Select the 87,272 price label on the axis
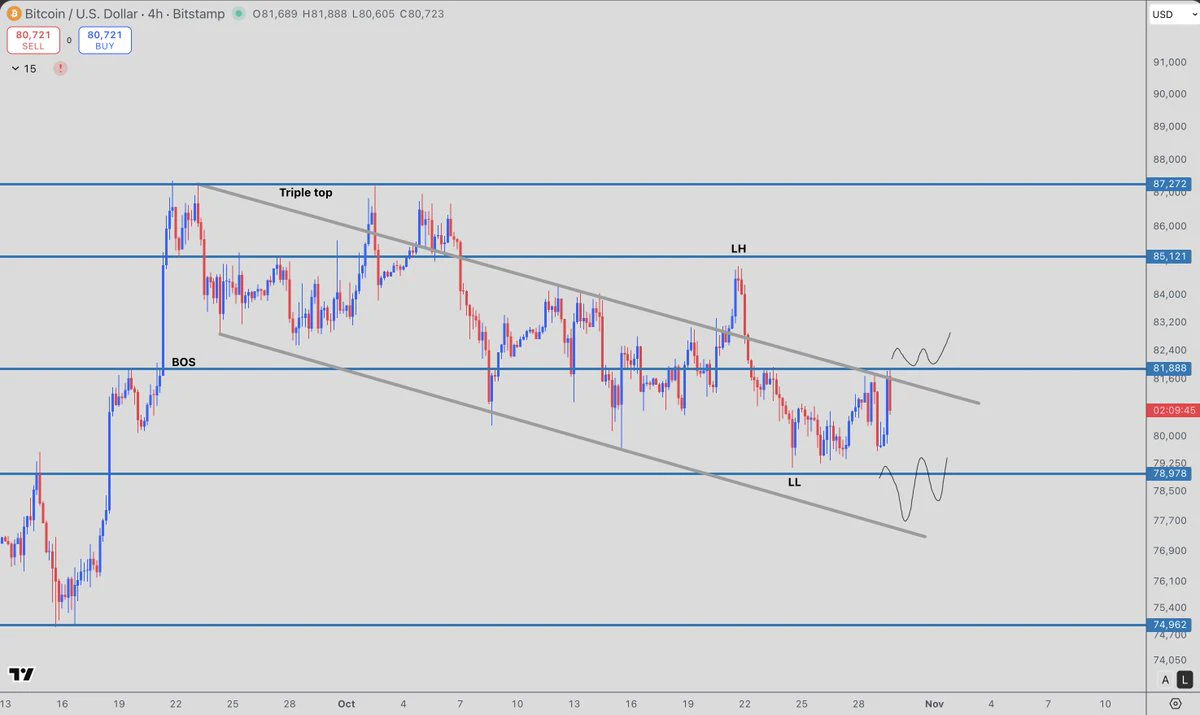The image size is (1200, 715). (1170, 184)
